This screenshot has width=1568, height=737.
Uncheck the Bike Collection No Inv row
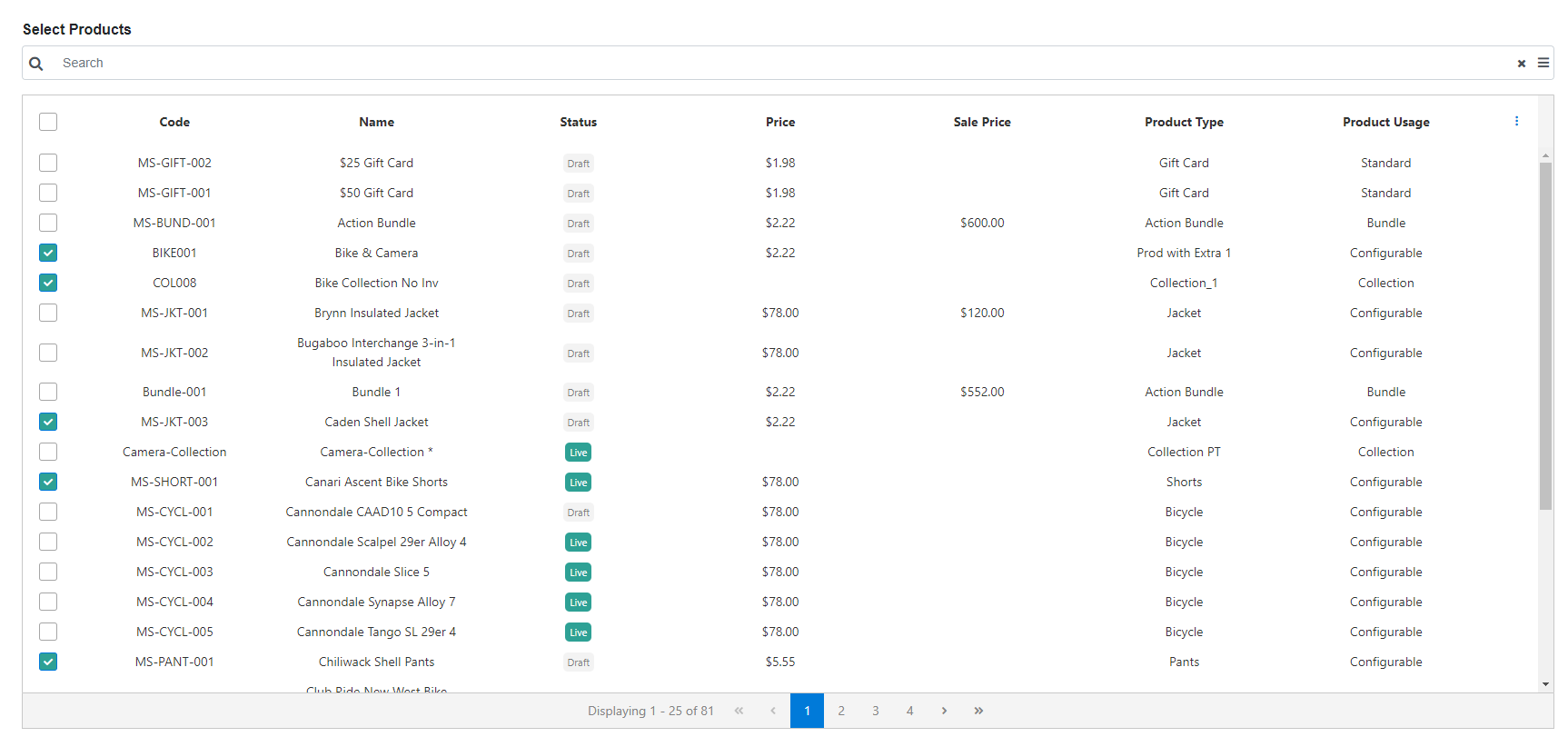coord(48,283)
